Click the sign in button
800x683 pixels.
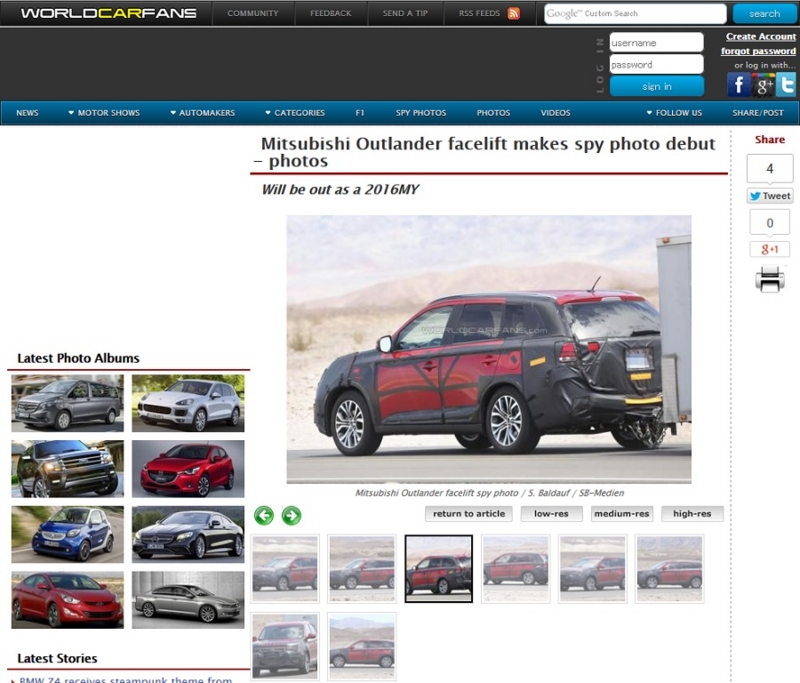(x=657, y=86)
